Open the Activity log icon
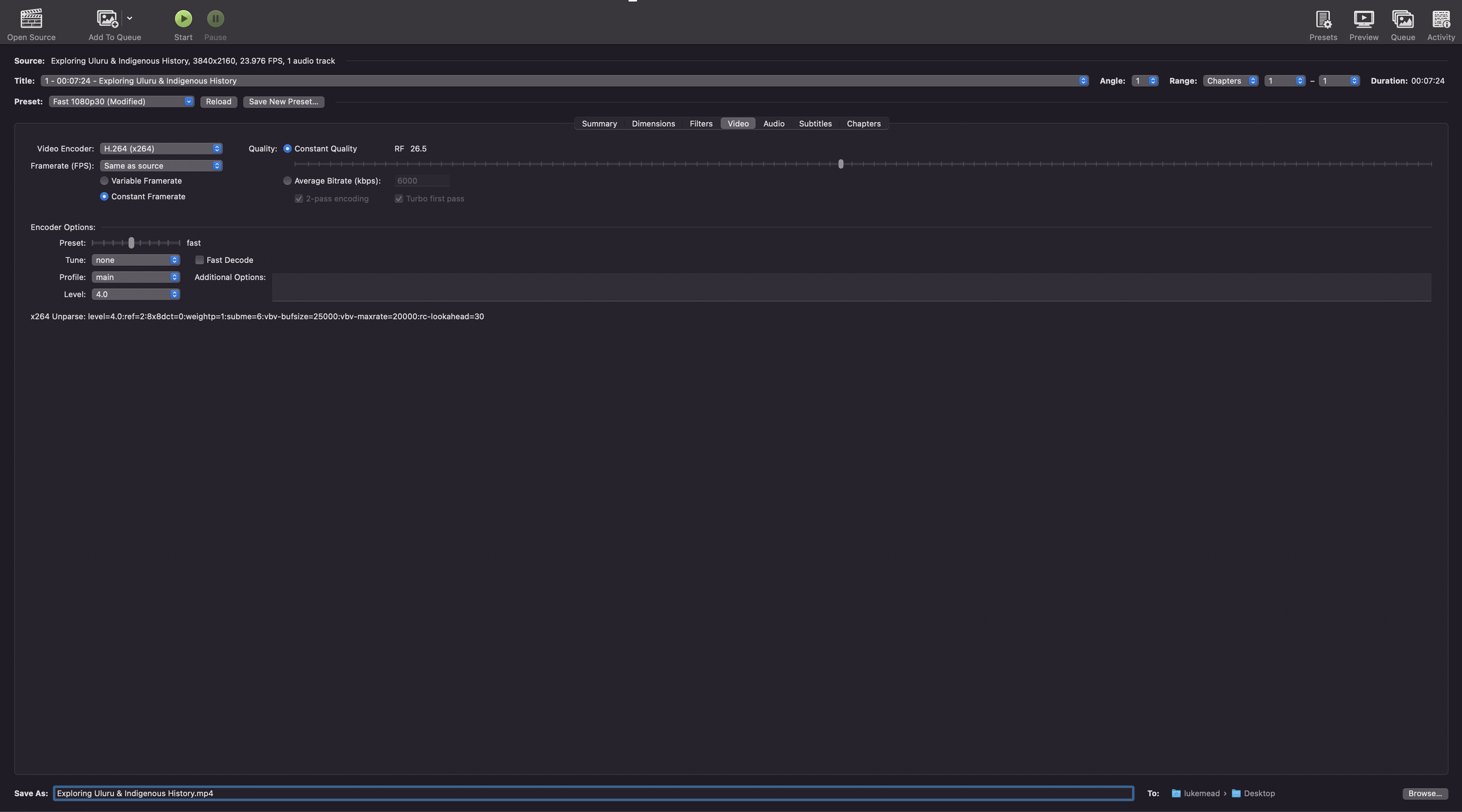 (1440, 19)
